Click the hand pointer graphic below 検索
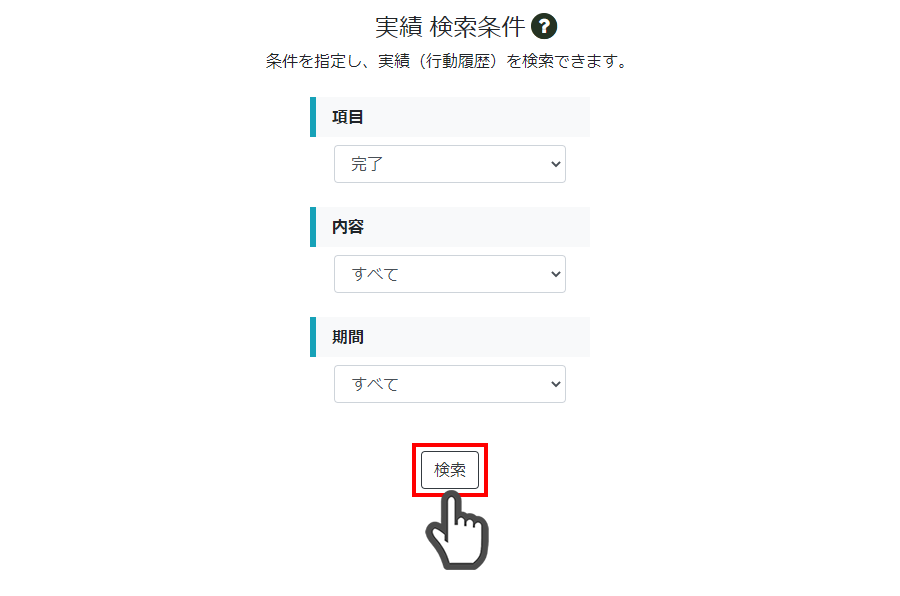900x596 pixels. coord(457,531)
